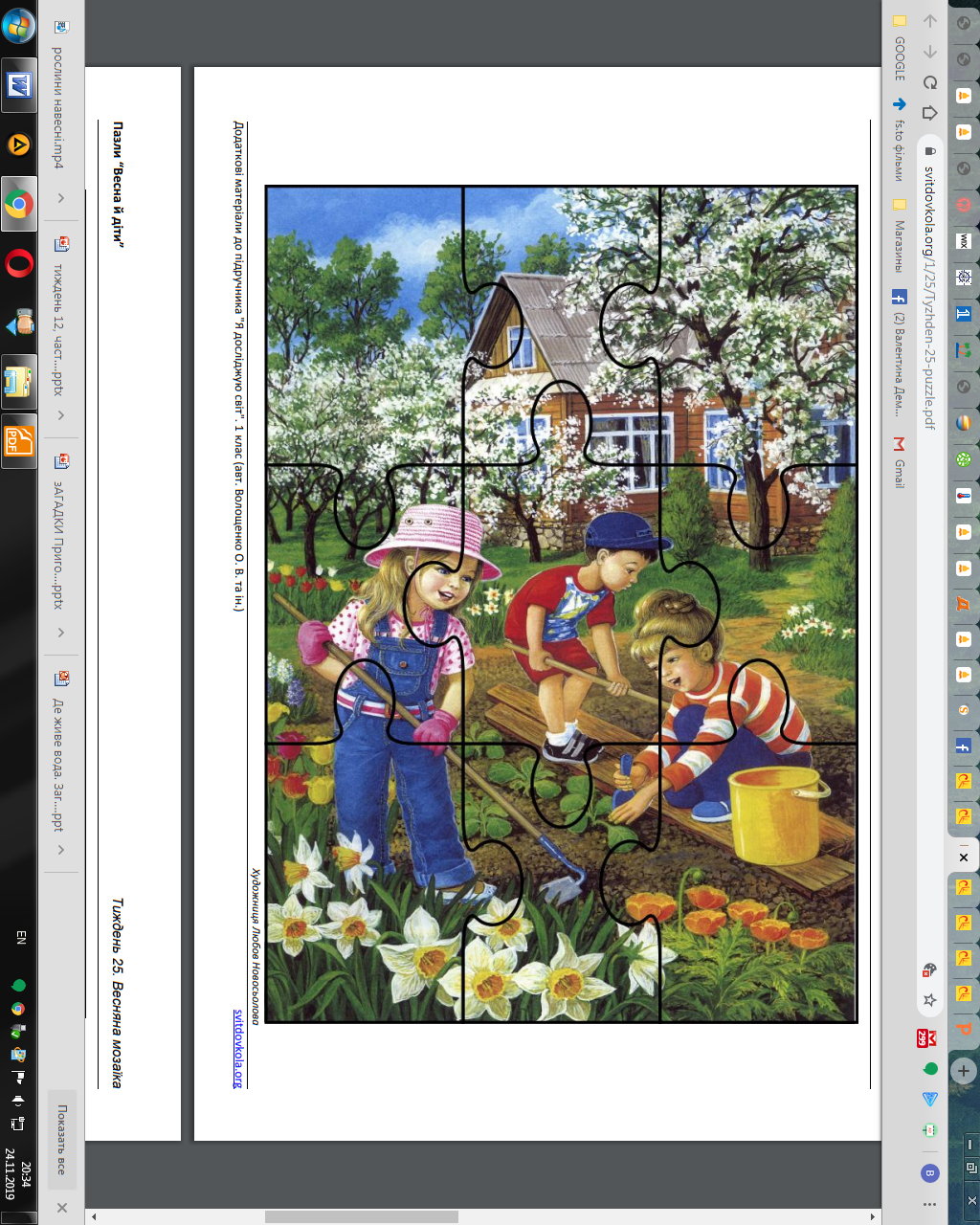Open the fs.to фільми bookmark
The height and width of the screenshot is (1225, 980).
click(x=900, y=142)
